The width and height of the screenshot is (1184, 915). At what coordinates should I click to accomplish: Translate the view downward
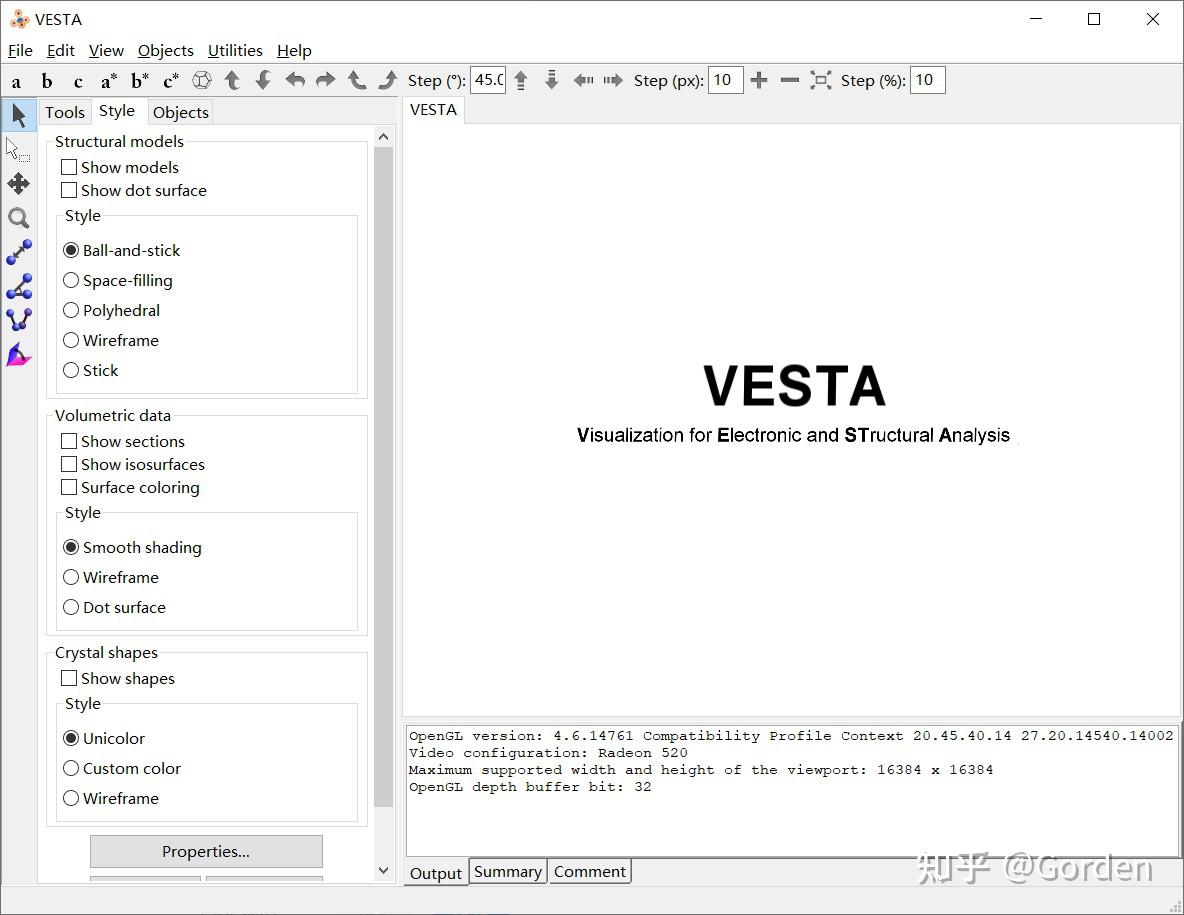[x=551, y=81]
